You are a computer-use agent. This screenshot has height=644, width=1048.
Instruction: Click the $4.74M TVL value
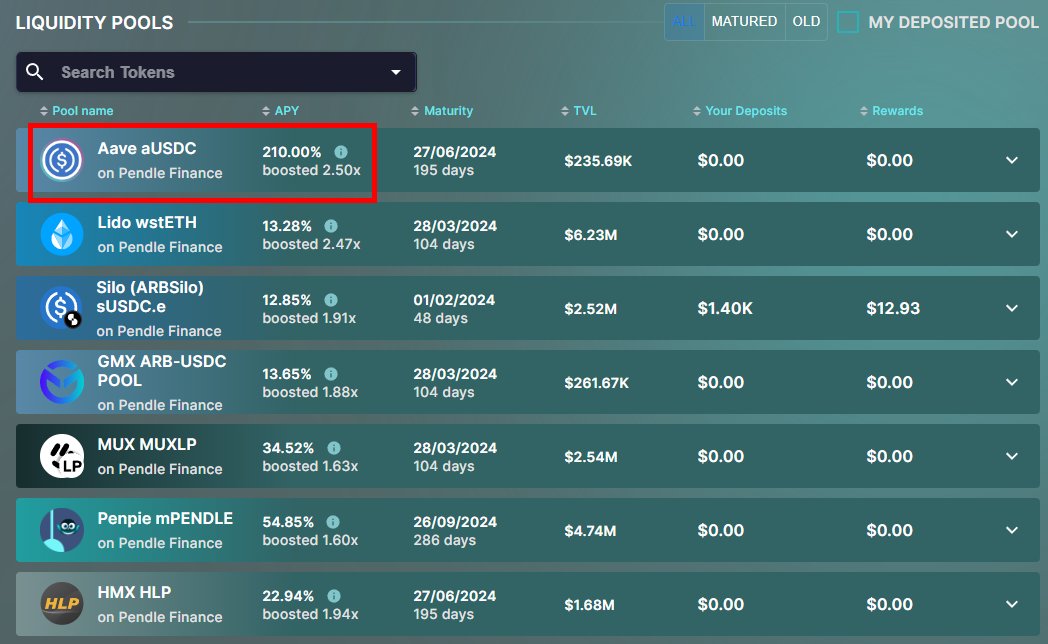point(590,531)
